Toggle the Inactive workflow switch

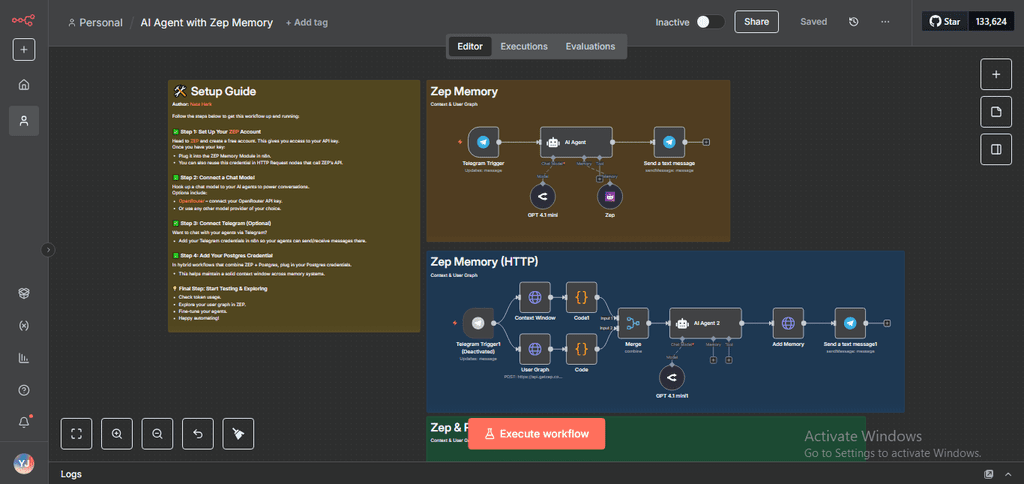click(x=709, y=22)
